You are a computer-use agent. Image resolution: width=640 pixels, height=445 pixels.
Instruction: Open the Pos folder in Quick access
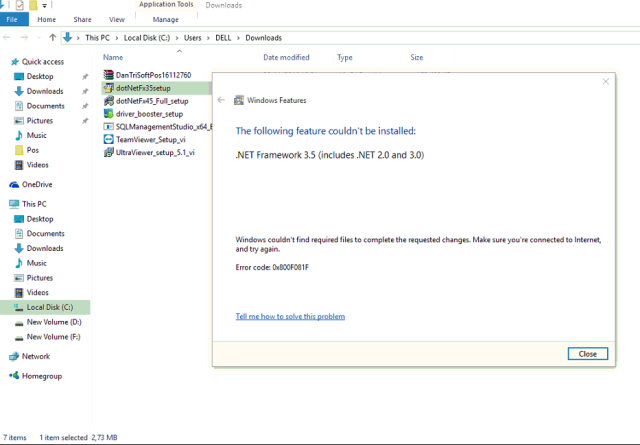click(x=33, y=150)
